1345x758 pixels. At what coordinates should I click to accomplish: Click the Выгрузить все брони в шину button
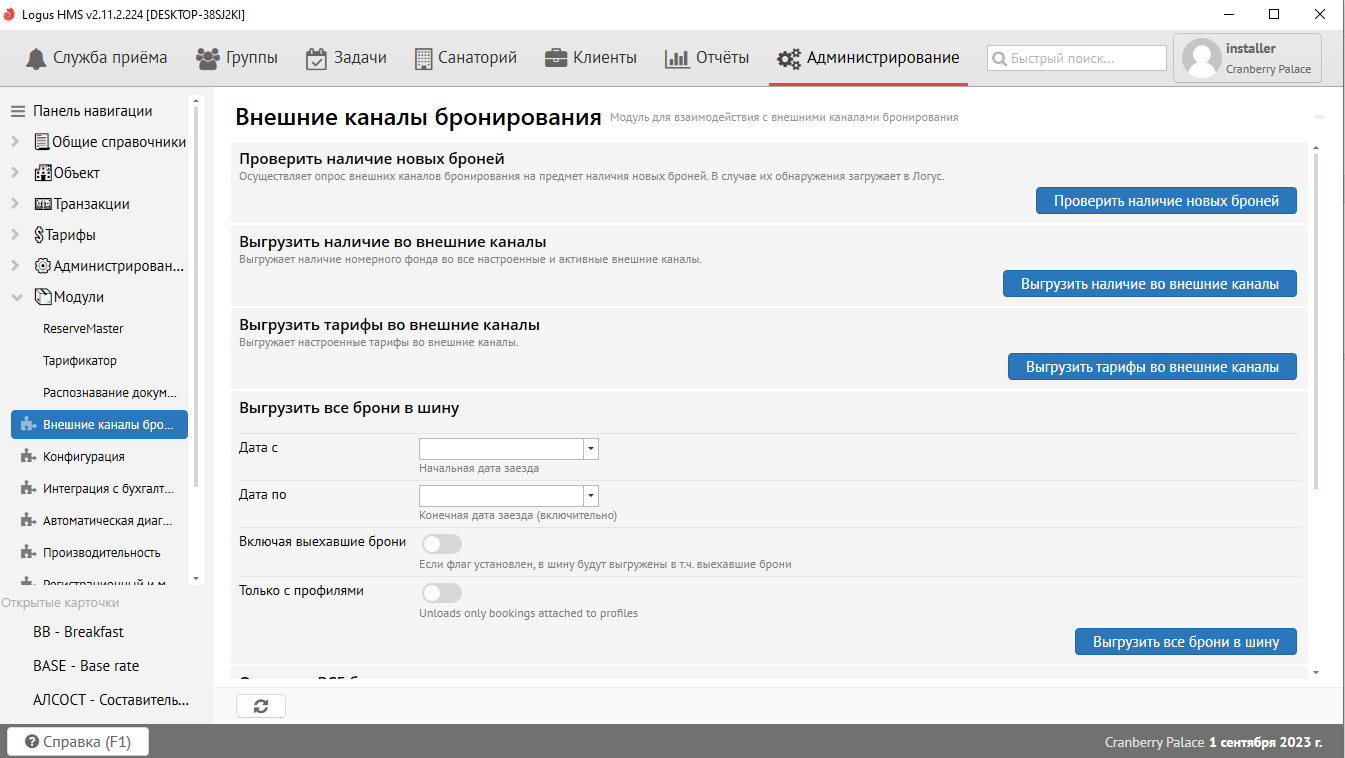click(x=1185, y=642)
